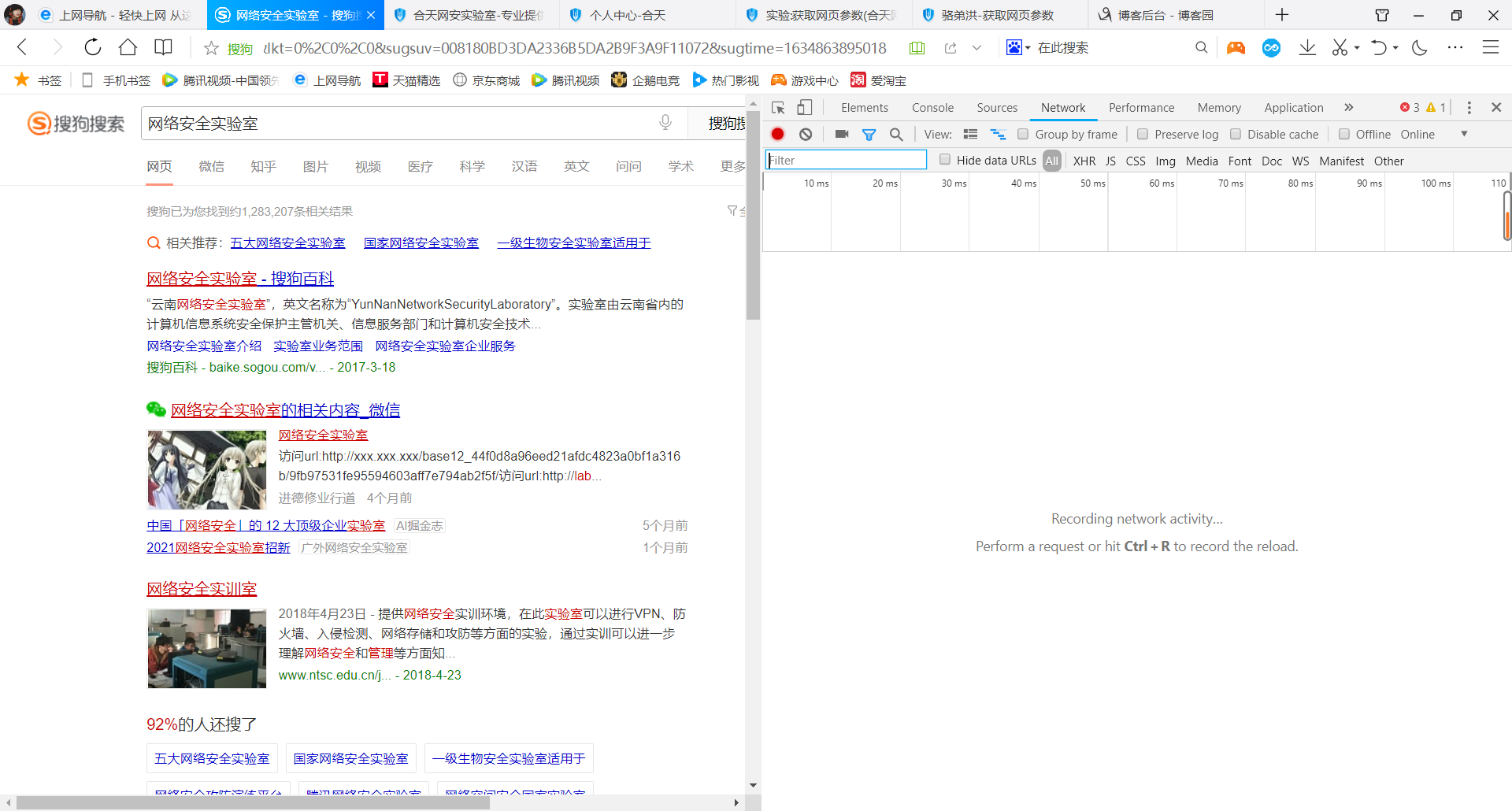Click the scissors screenshot tool
This screenshot has width=1512, height=811.
1339,47
